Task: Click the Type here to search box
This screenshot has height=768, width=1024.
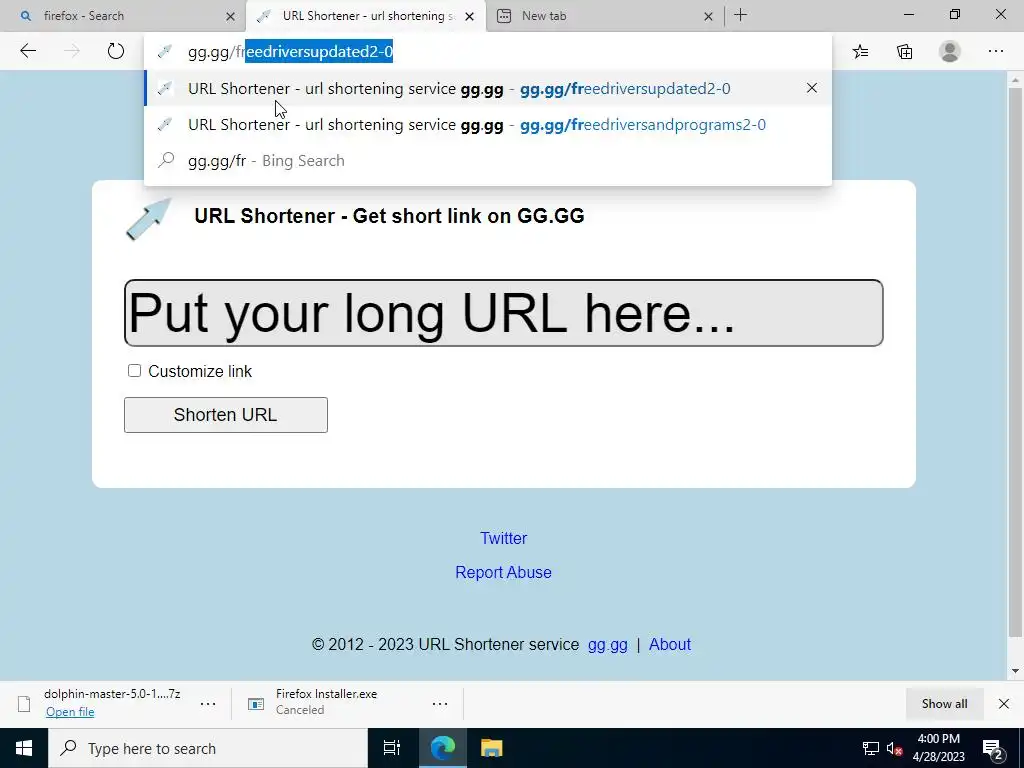Action: [208, 748]
